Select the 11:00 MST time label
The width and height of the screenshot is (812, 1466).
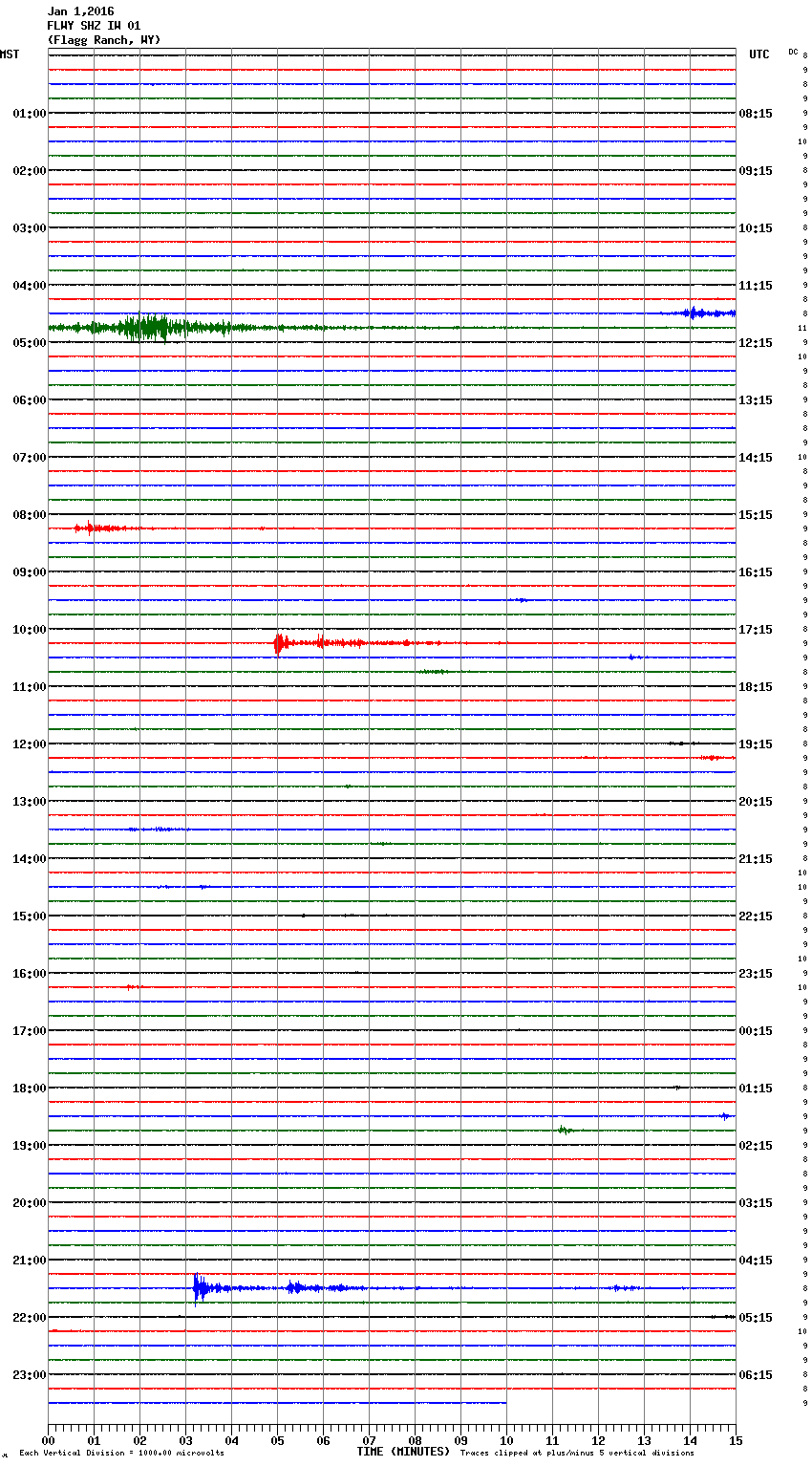30,687
